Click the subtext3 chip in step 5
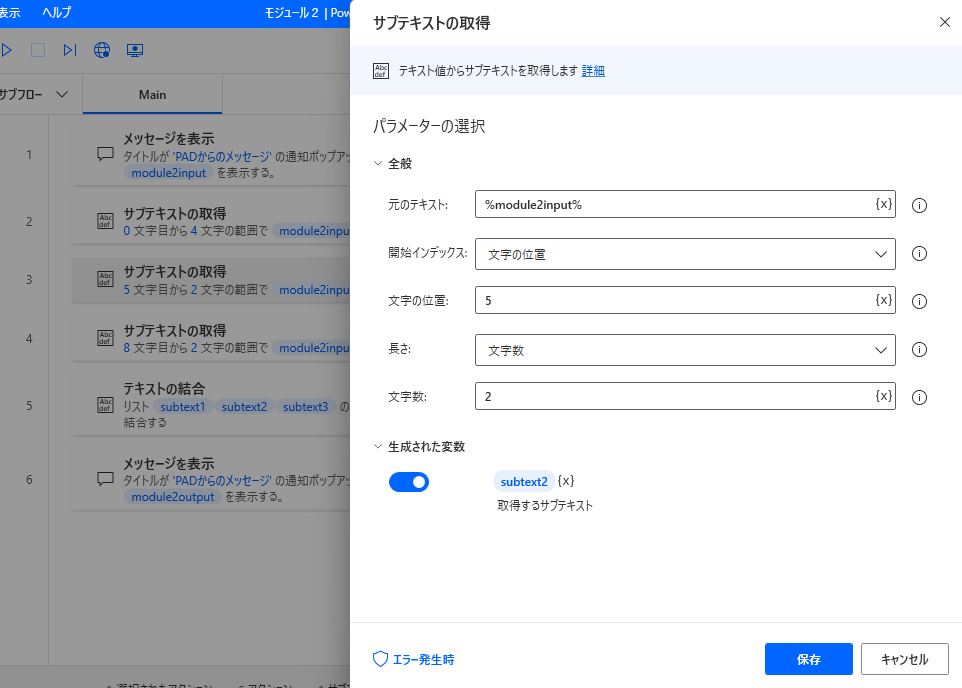This screenshot has height=688, width=962. pos(306,406)
